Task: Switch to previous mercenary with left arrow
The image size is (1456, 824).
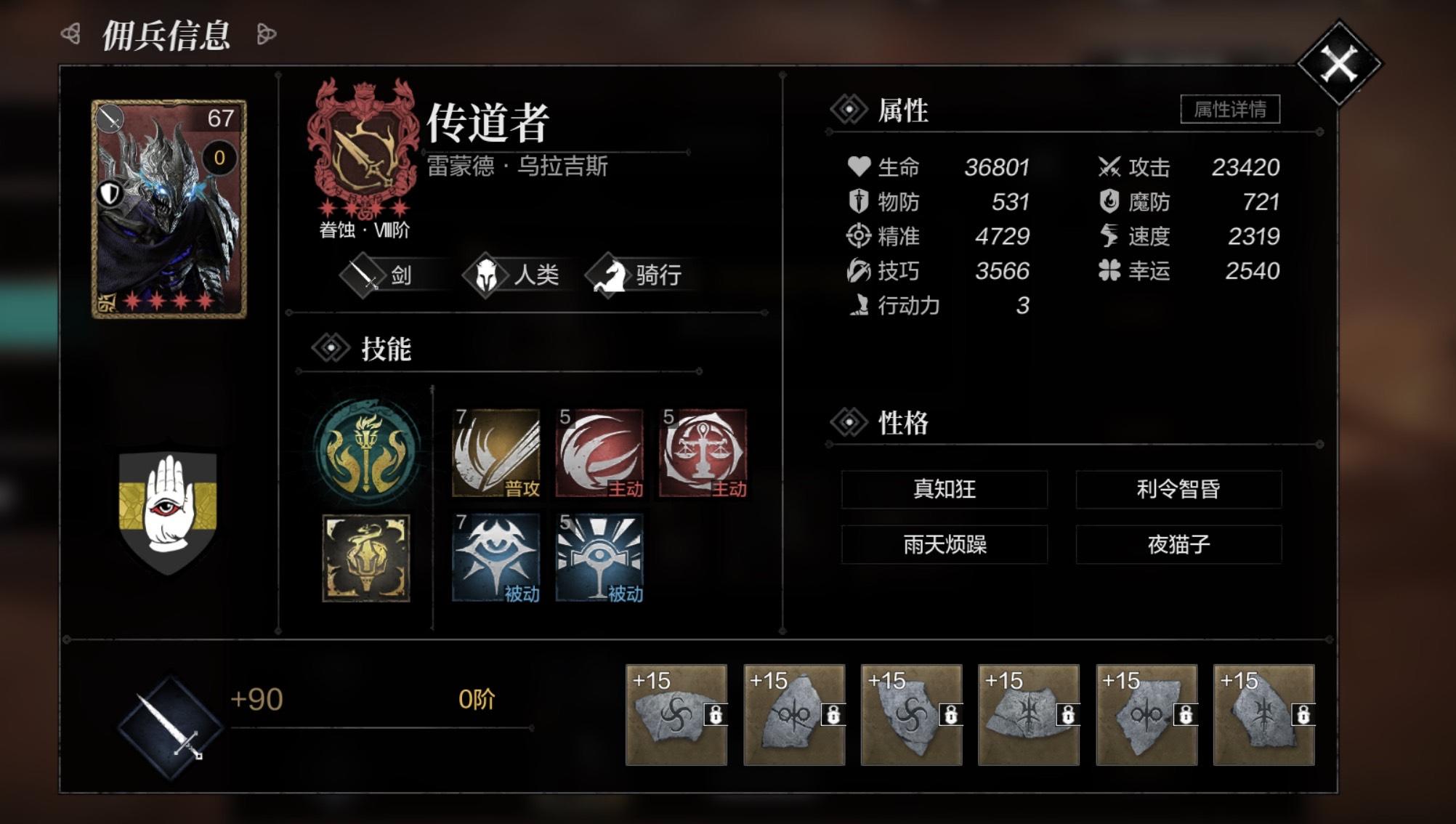Action: [x=71, y=33]
